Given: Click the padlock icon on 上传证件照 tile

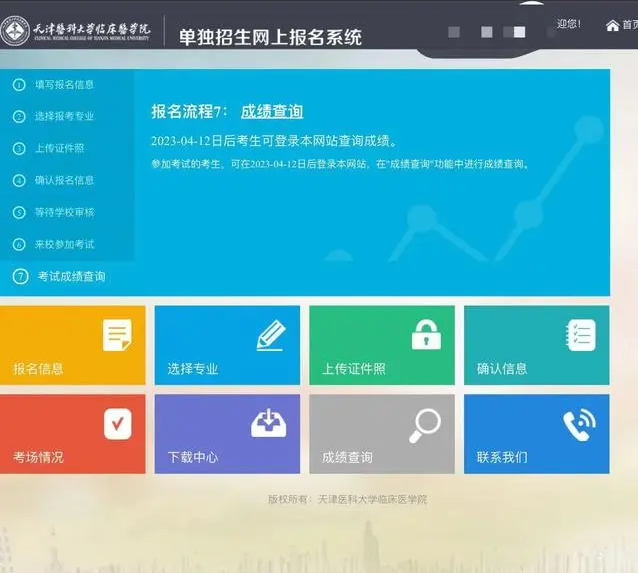Looking at the screenshot, I should tap(426, 334).
